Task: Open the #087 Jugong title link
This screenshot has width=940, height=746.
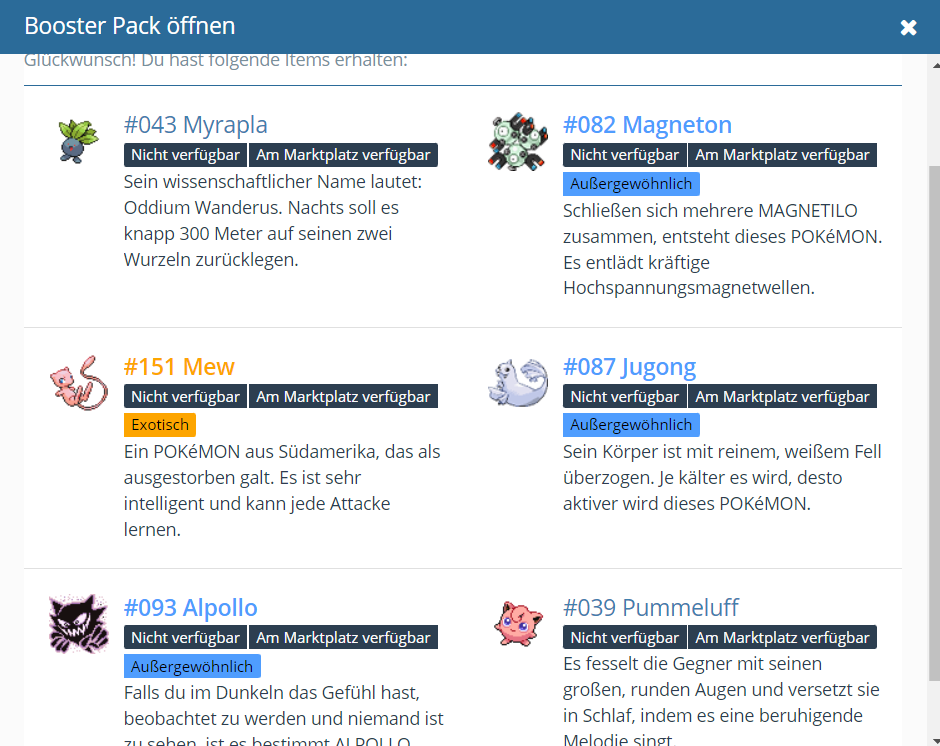Action: [x=629, y=367]
